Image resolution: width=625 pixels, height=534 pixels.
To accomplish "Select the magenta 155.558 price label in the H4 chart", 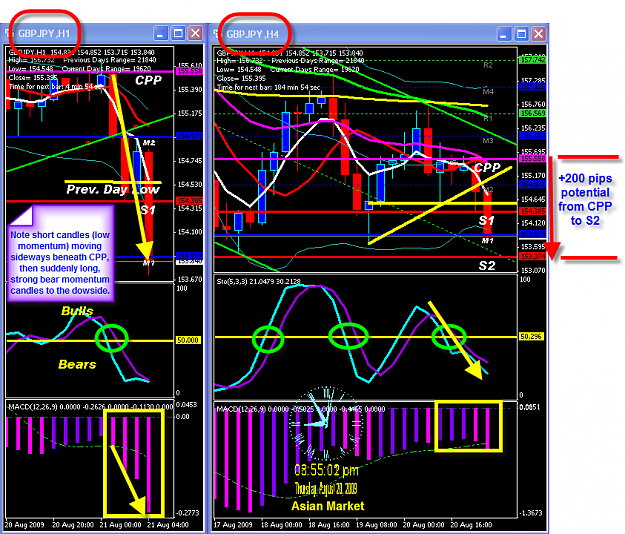I will 533,159.
